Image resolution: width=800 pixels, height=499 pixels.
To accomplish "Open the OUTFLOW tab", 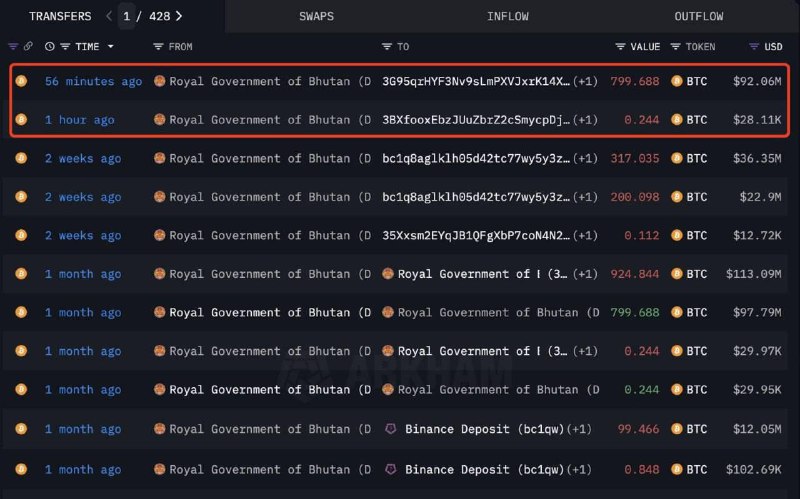I will 698,16.
